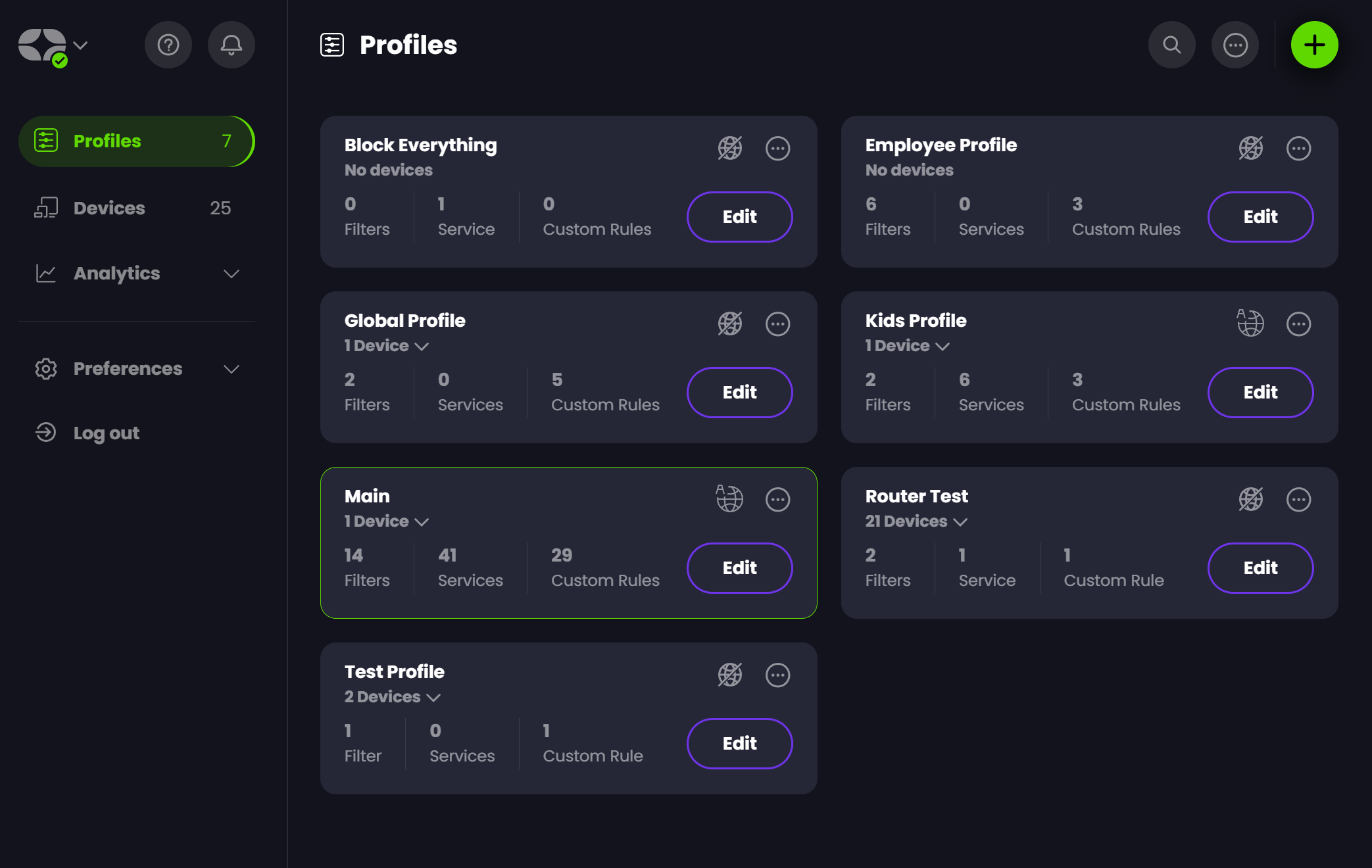Click three-dot menu on Employee Profile
Screen dimensions: 1372x868
pyautogui.click(x=1298, y=148)
